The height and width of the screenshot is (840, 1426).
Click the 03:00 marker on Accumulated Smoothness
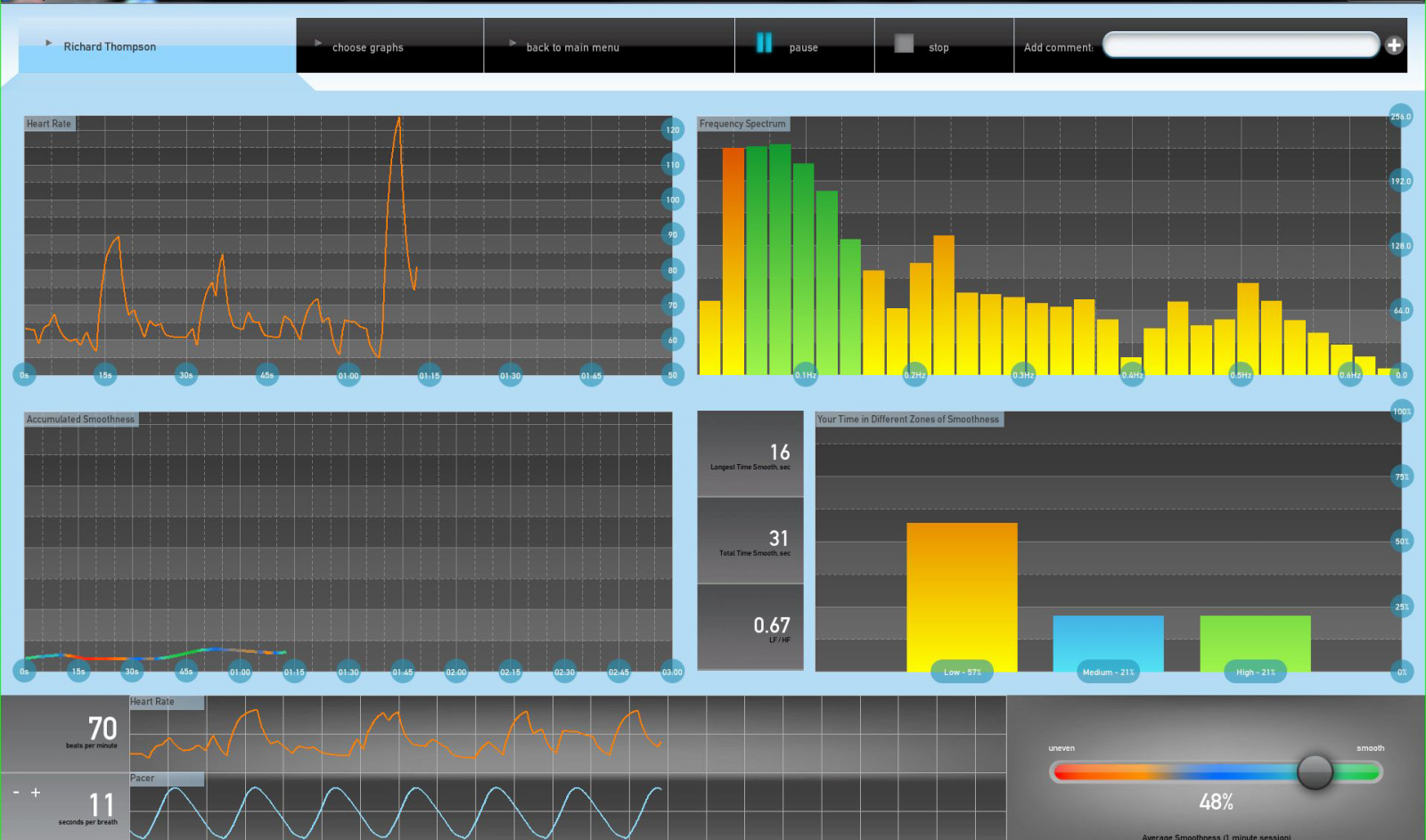(672, 672)
